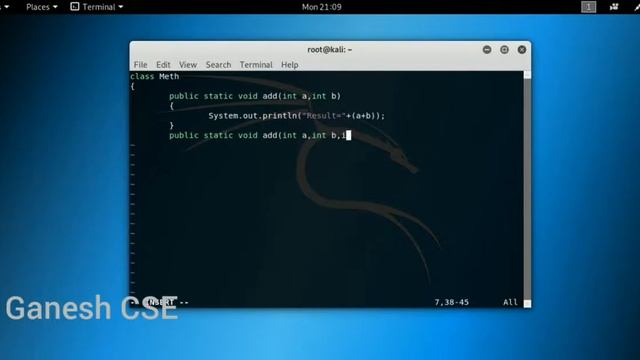
Task: Open the Terminal app menu in top panel
Action: (x=97, y=7)
